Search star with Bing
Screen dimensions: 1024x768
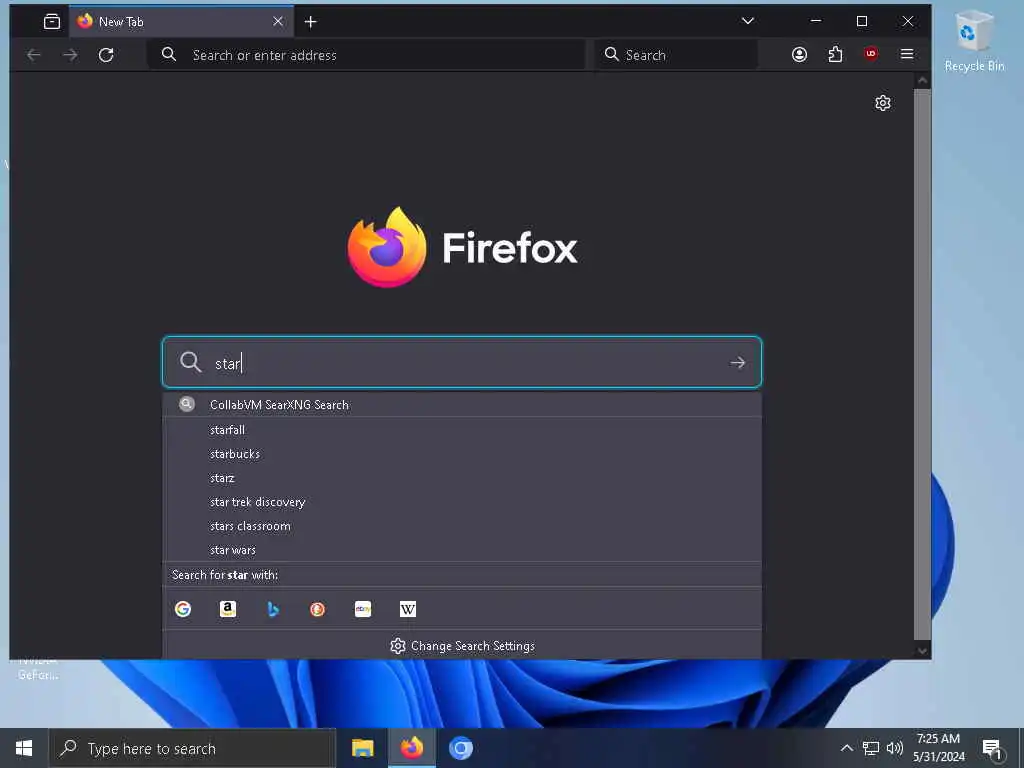click(273, 609)
